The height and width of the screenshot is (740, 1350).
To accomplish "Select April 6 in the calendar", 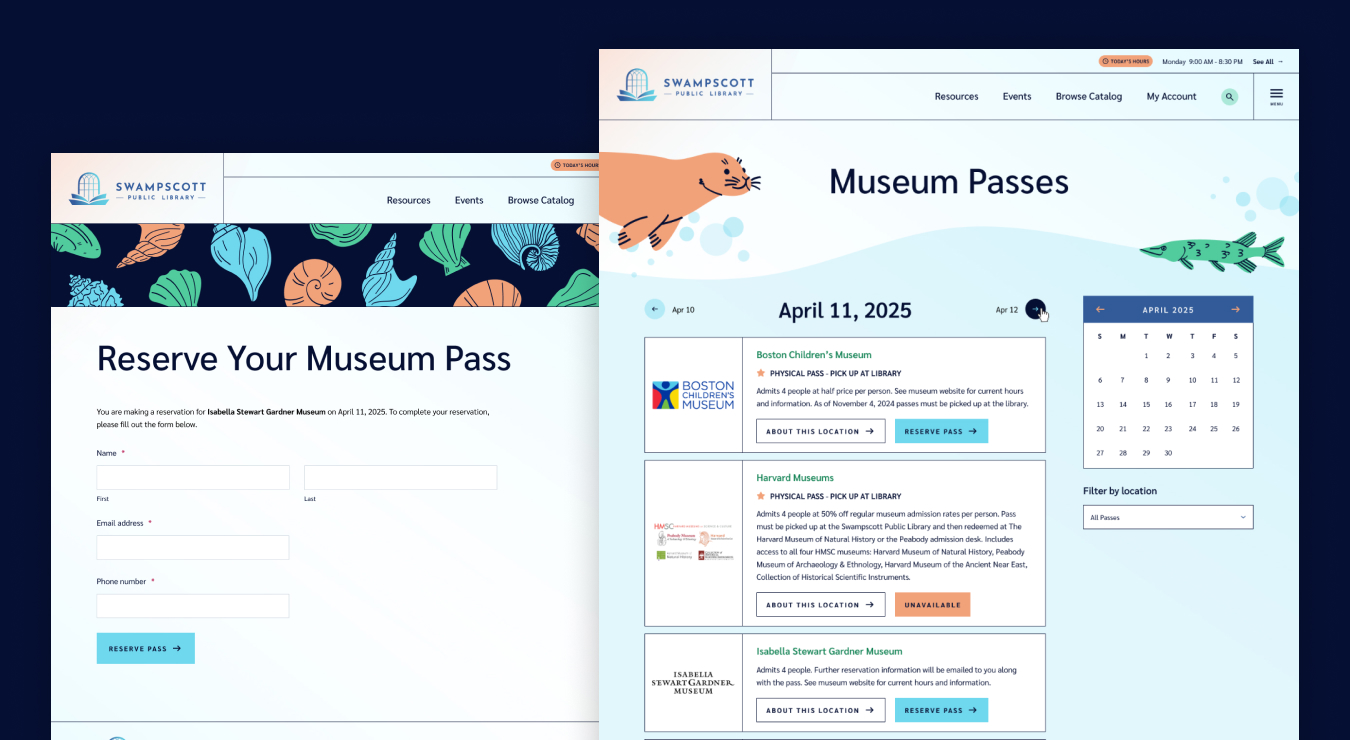I will (1100, 380).
